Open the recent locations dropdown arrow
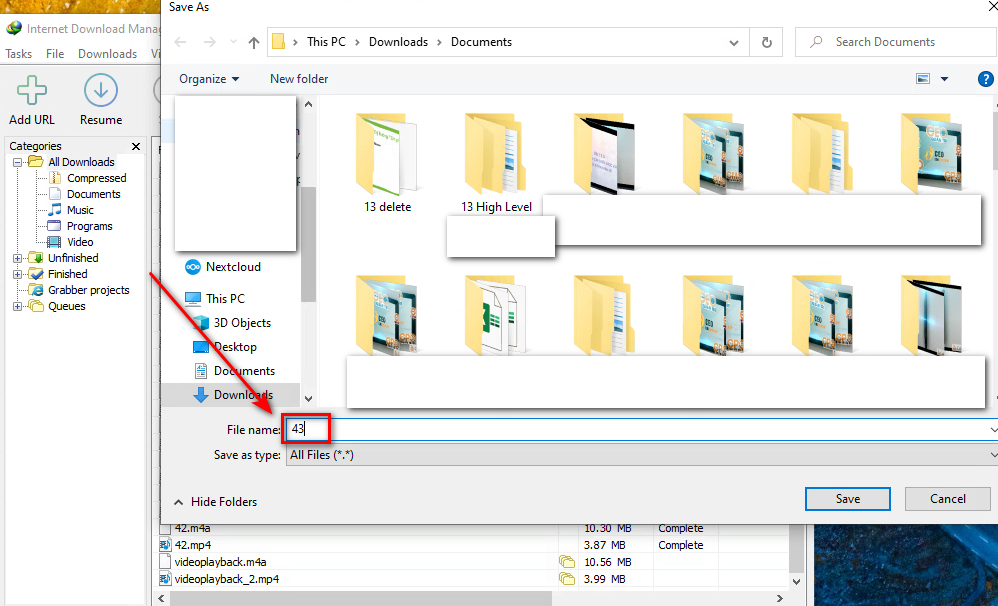This screenshot has height=606, width=998. pyautogui.click(x=232, y=43)
